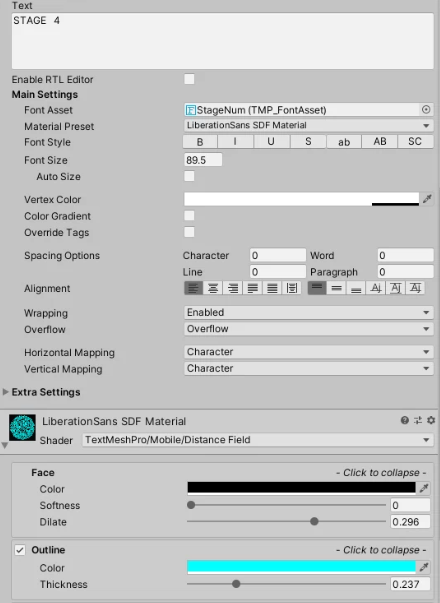Set top vertical text alignment
The image size is (440, 603).
[317, 288]
